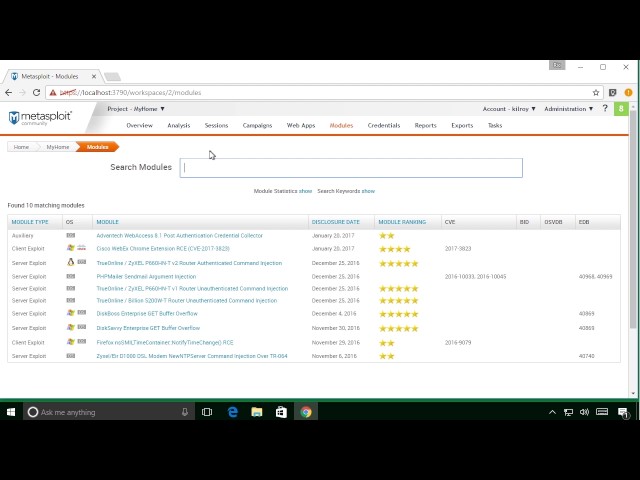Click the orange alert icon in Chrome toolbar
This screenshot has width=640, height=480.
[628, 93]
